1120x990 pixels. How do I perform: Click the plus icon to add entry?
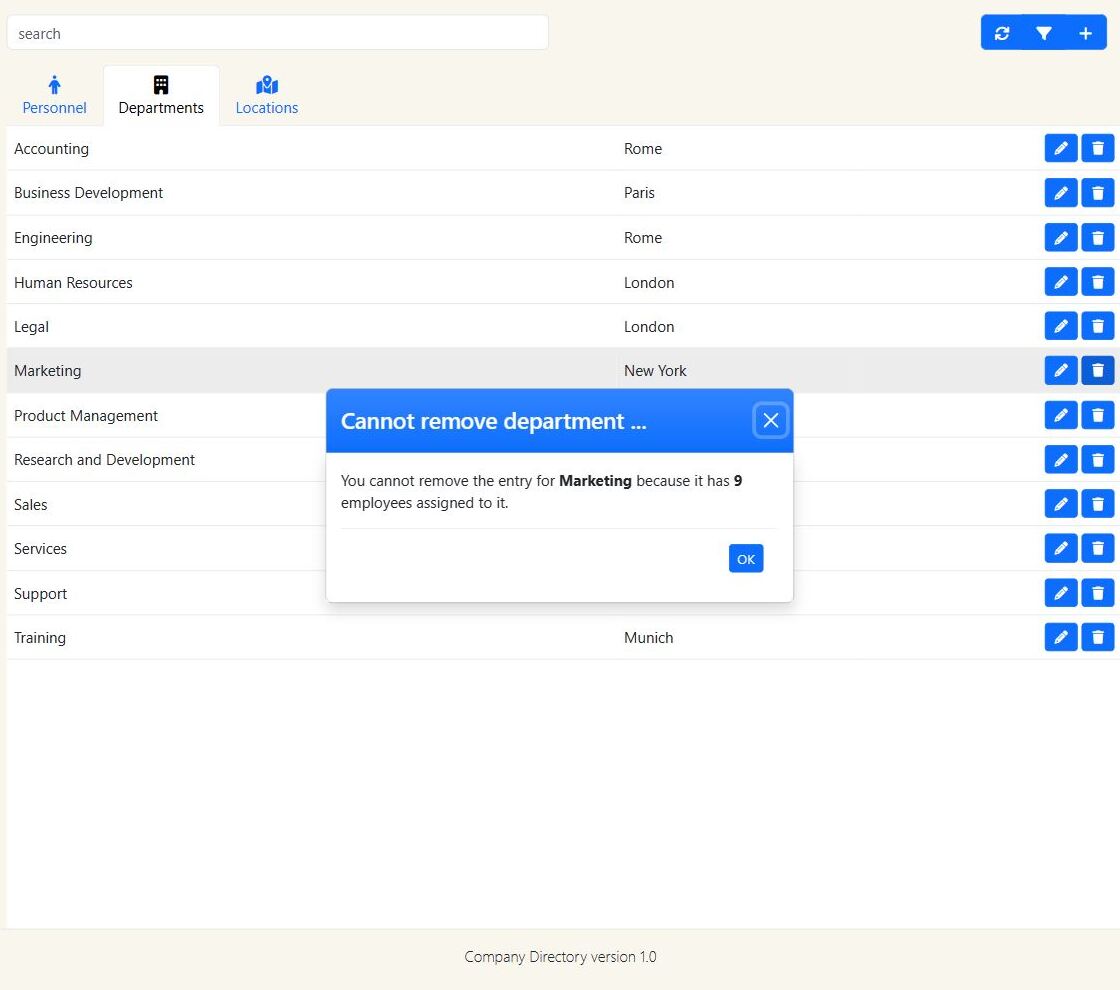coord(1086,33)
